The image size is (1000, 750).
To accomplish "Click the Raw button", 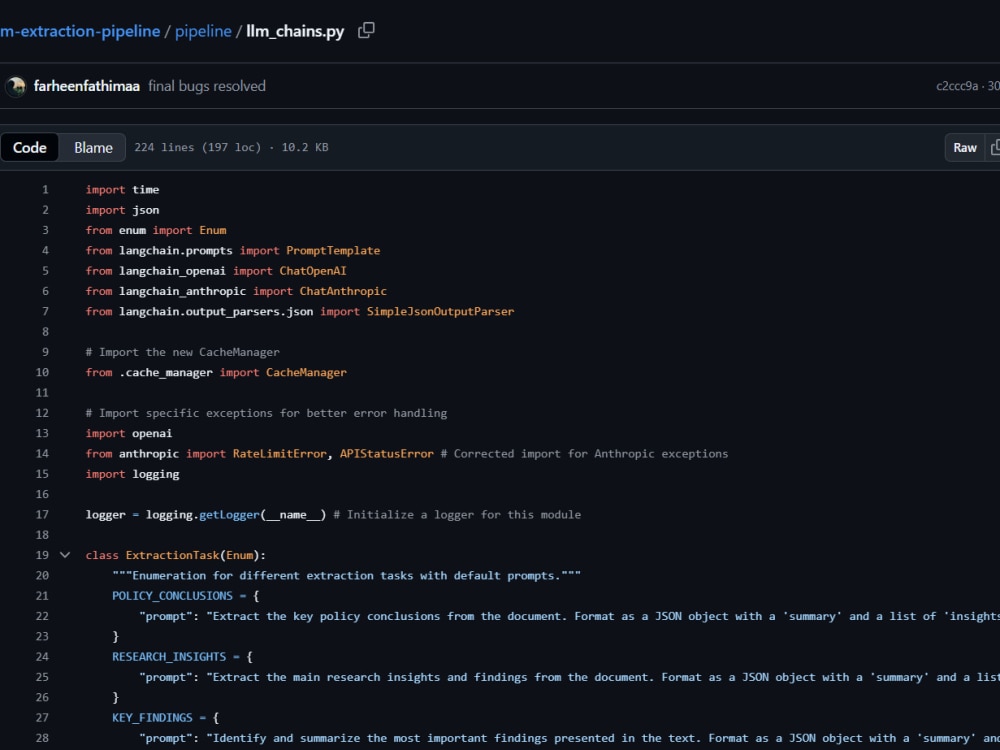I will [x=965, y=147].
